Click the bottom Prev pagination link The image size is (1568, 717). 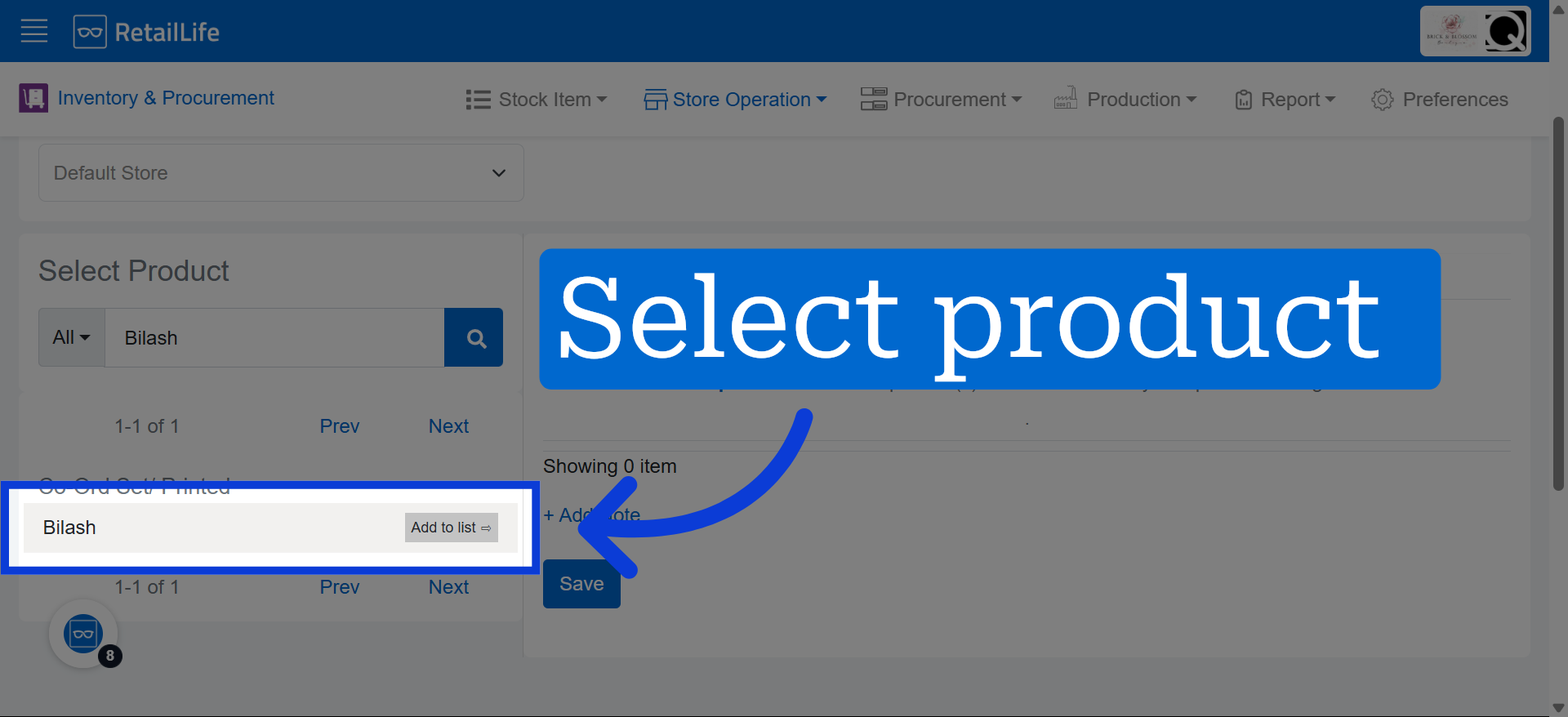coord(339,587)
